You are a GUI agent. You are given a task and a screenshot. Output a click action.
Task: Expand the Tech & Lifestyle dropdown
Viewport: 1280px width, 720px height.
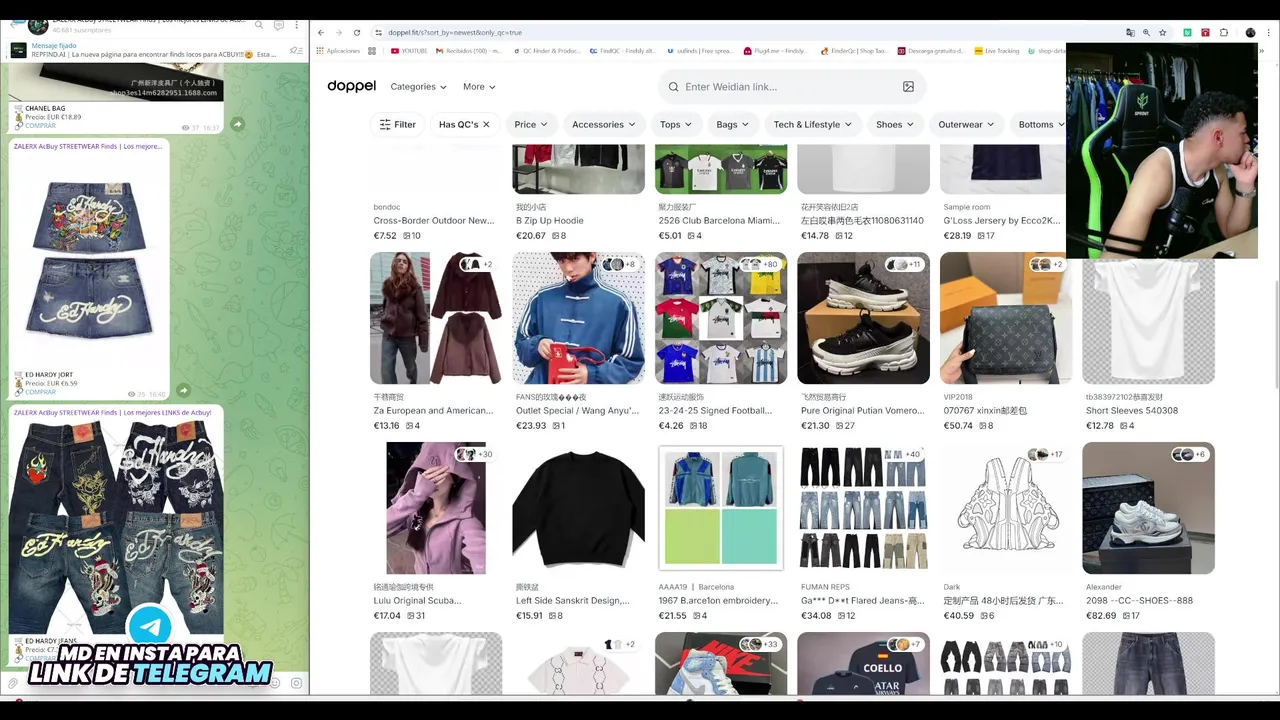(812, 125)
